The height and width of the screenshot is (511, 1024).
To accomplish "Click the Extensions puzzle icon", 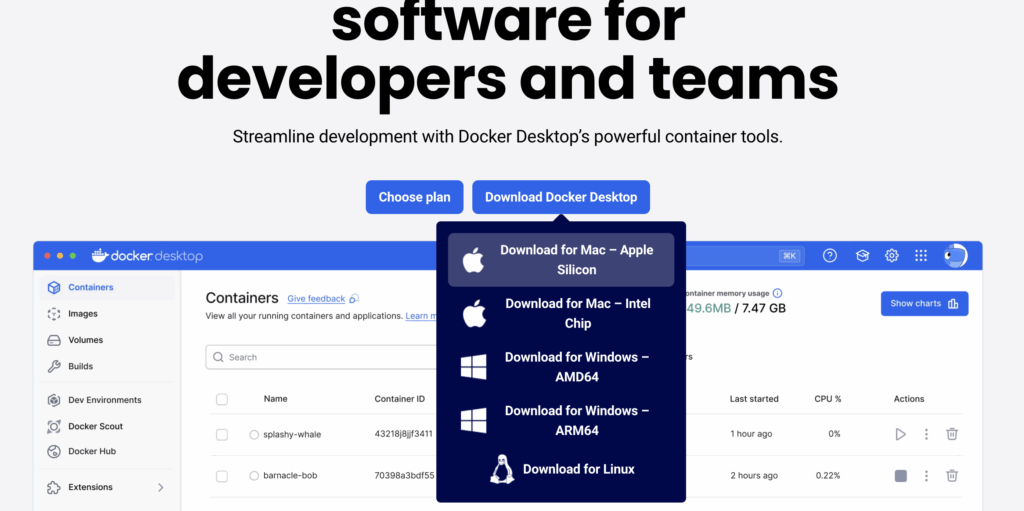I will coord(54,487).
